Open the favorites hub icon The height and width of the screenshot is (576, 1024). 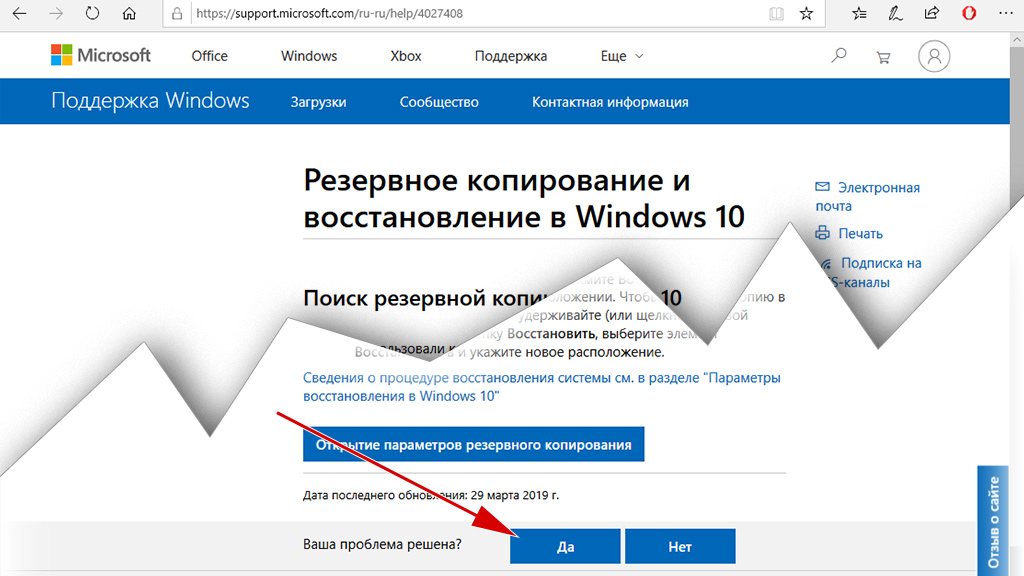pos(859,13)
